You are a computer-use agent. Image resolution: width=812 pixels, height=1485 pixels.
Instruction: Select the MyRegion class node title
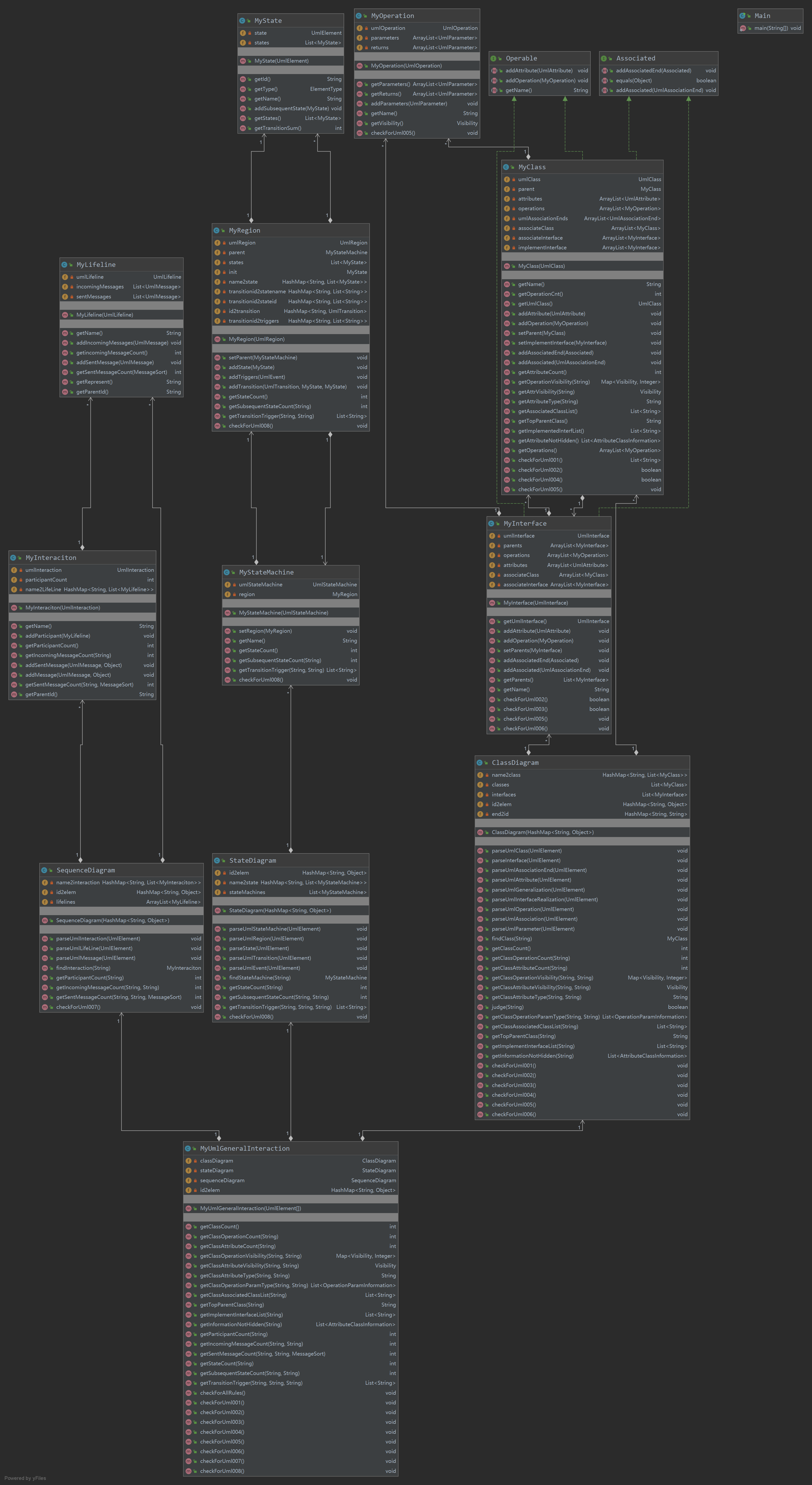point(244,230)
